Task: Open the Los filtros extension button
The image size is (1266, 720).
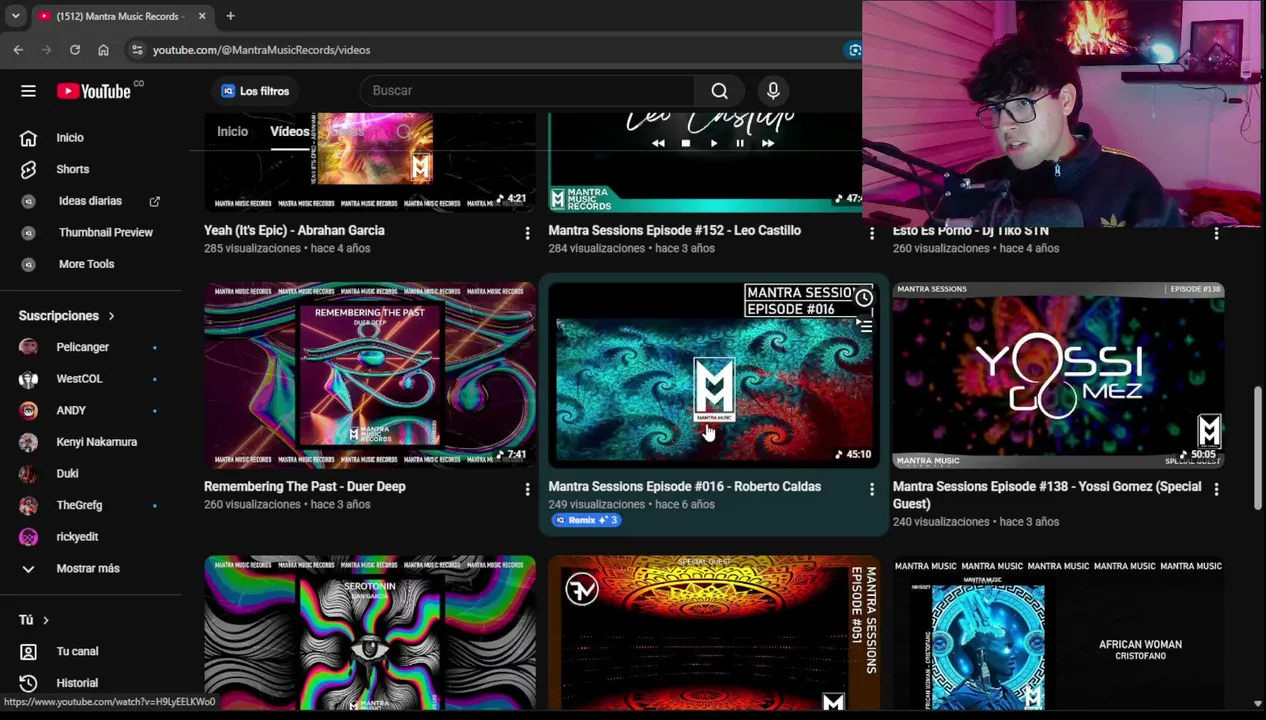Action: pyautogui.click(x=256, y=91)
